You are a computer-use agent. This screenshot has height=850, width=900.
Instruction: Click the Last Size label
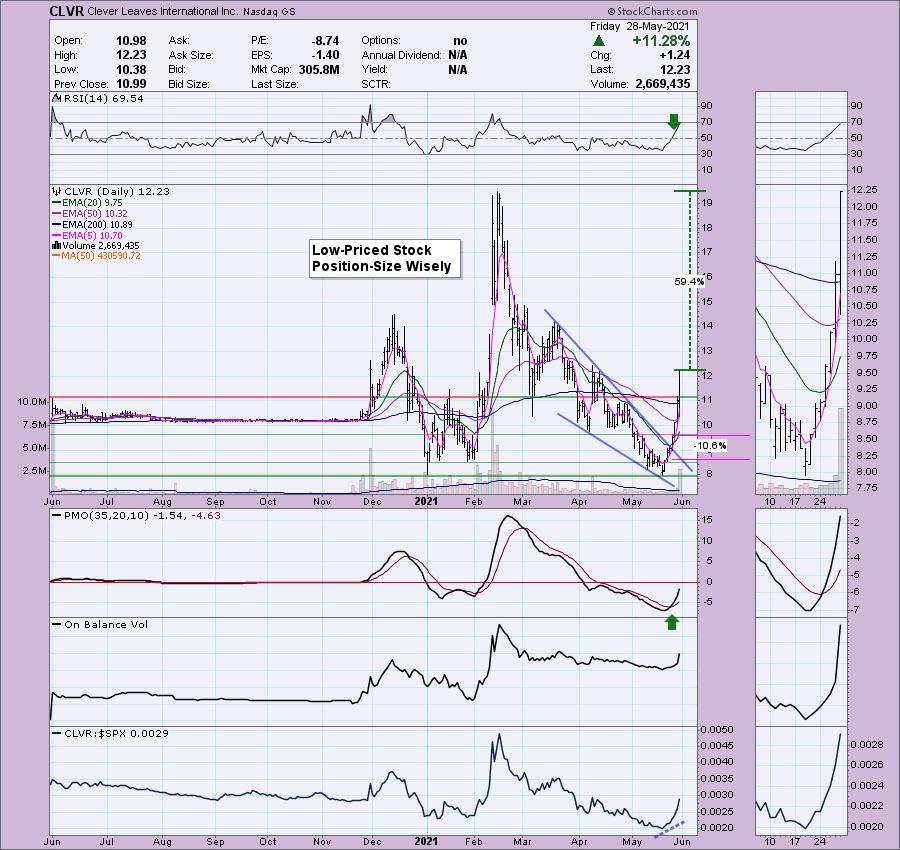(274, 84)
